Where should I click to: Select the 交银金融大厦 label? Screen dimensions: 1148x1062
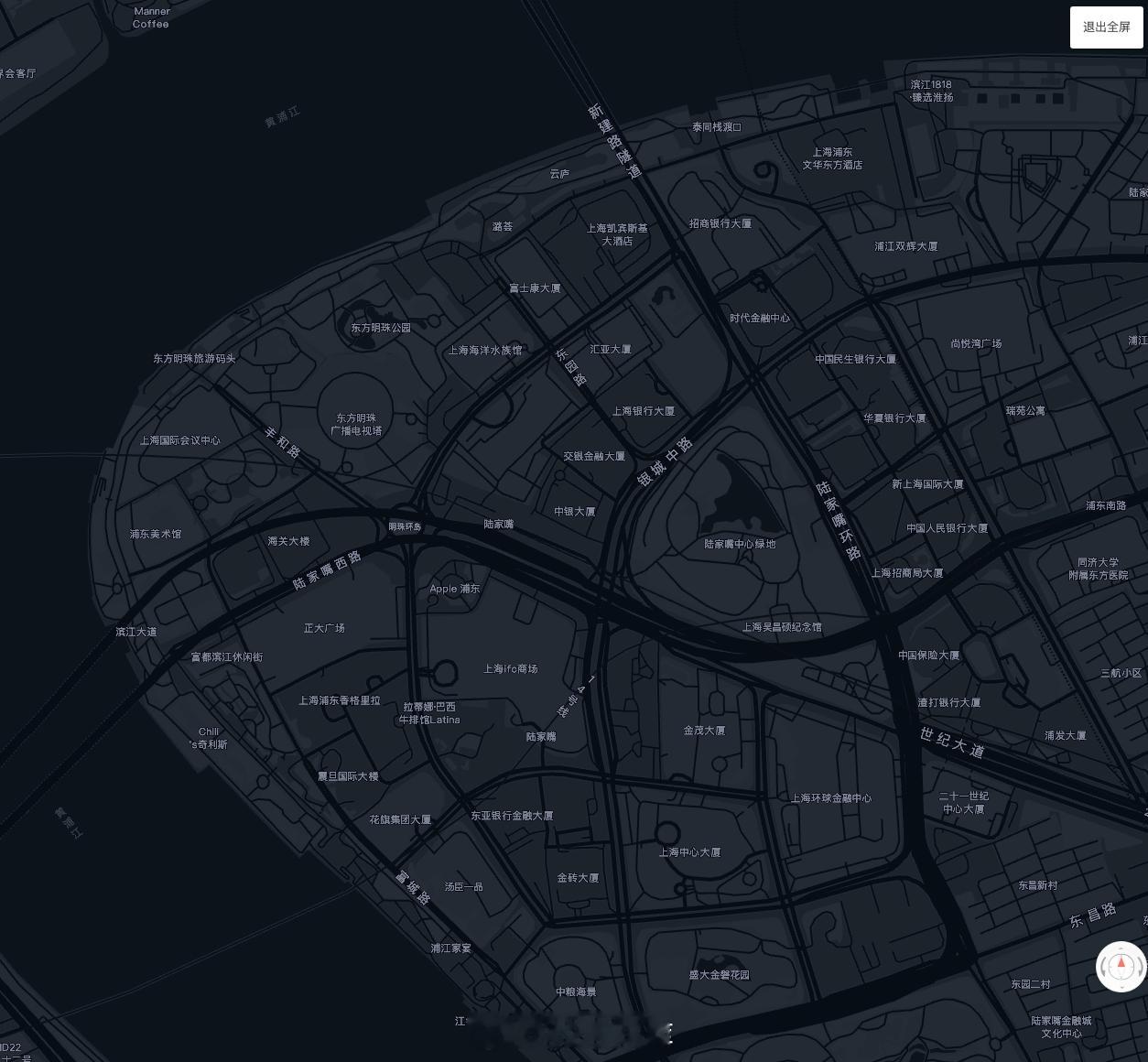(594, 456)
